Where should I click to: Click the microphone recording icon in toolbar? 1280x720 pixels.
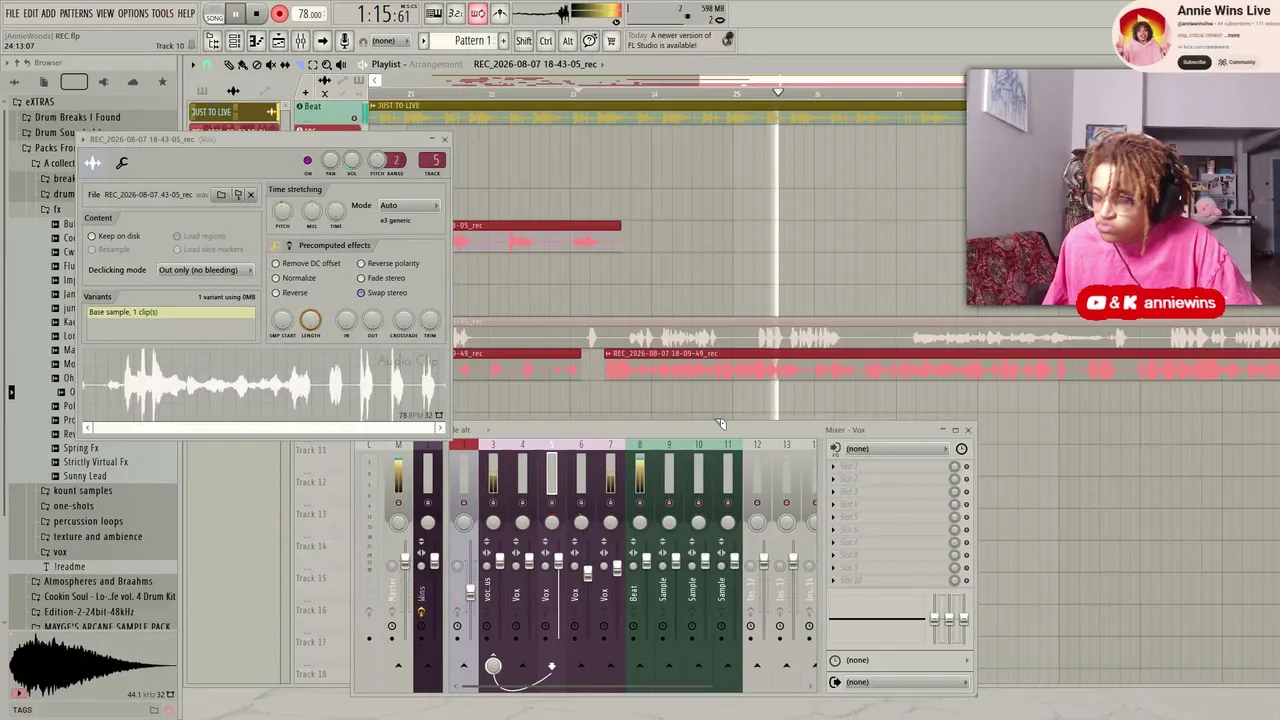[344, 41]
